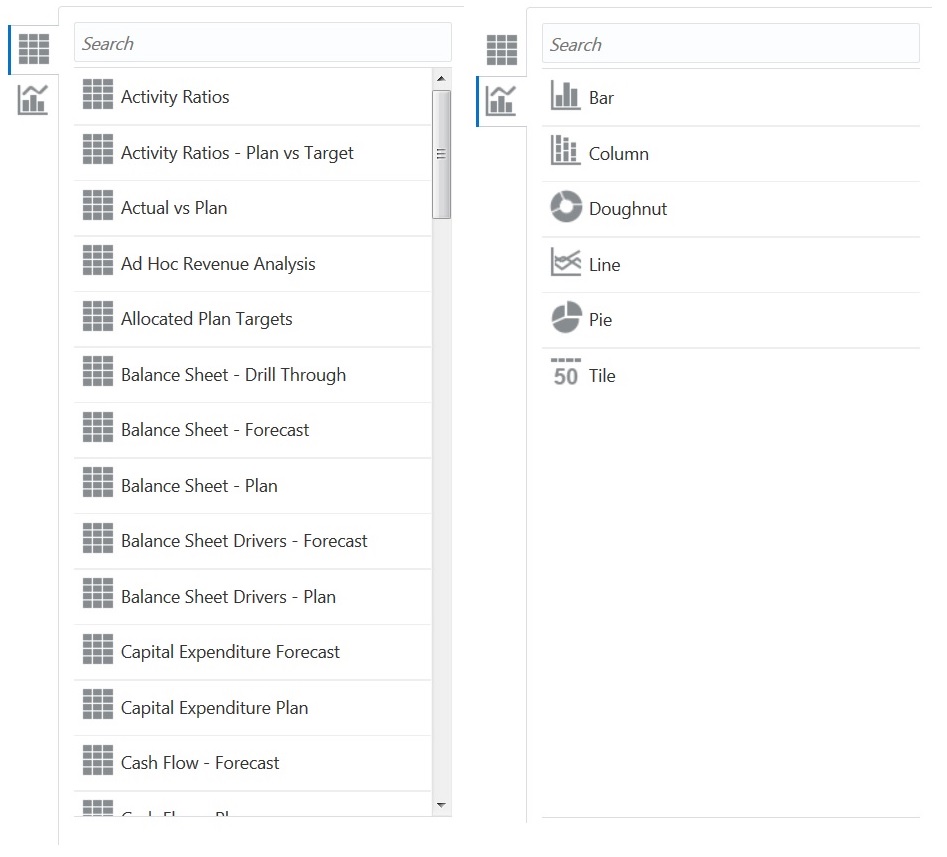Select the Pie chart type icon
Image resolution: width=947 pixels, height=857 pixels.
click(567, 319)
